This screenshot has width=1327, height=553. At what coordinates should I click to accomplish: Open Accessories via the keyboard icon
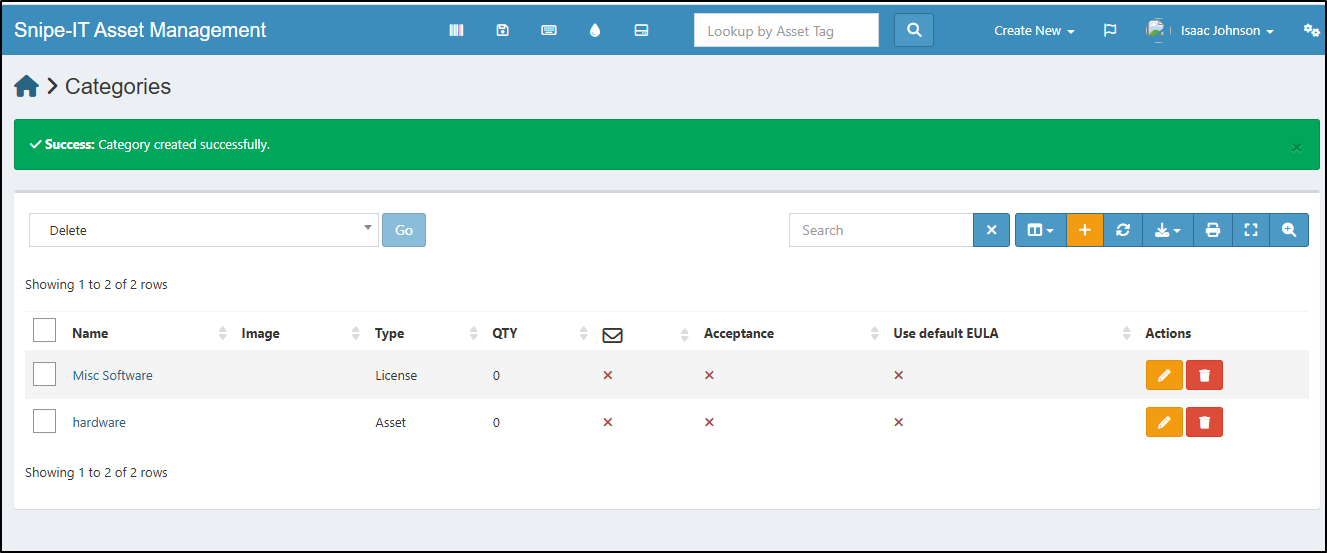point(549,31)
